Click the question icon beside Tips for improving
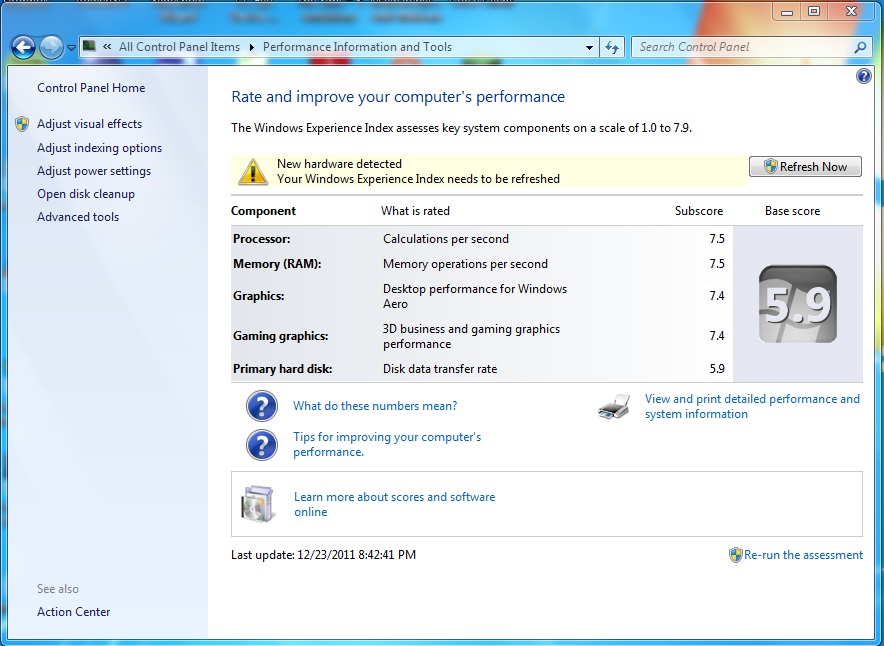 click(x=262, y=445)
